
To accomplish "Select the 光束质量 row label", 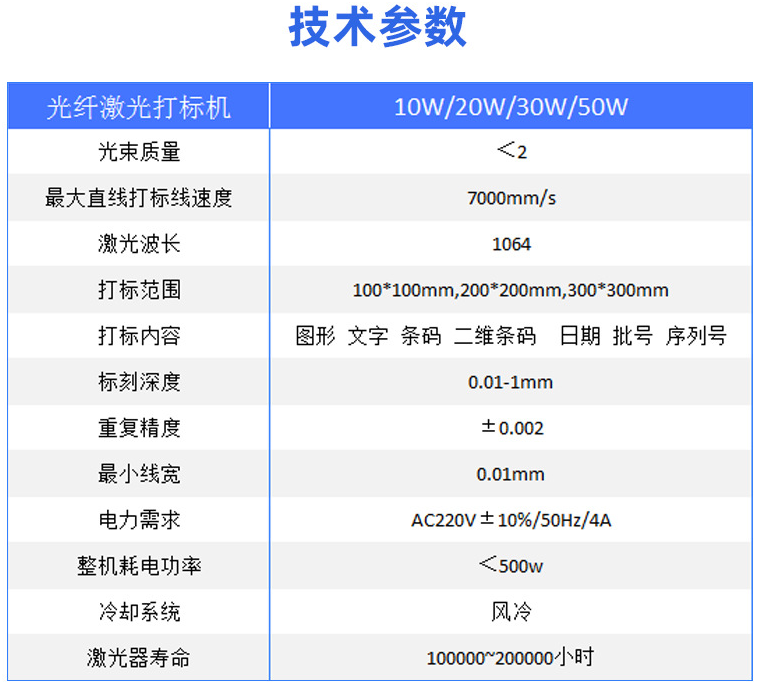I will point(139,152).
